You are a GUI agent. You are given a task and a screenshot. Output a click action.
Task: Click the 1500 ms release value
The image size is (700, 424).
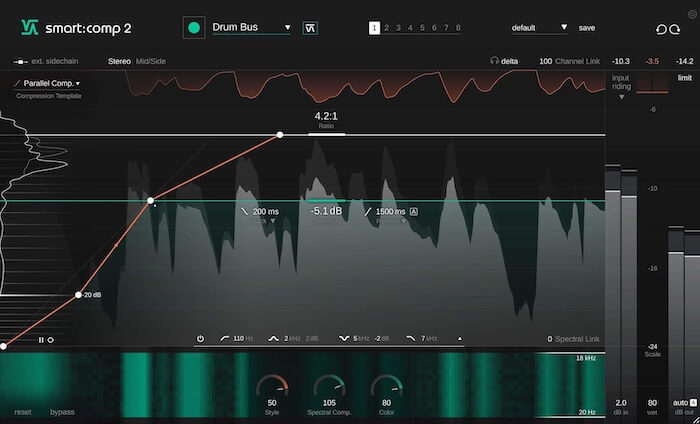click(391, 212)
